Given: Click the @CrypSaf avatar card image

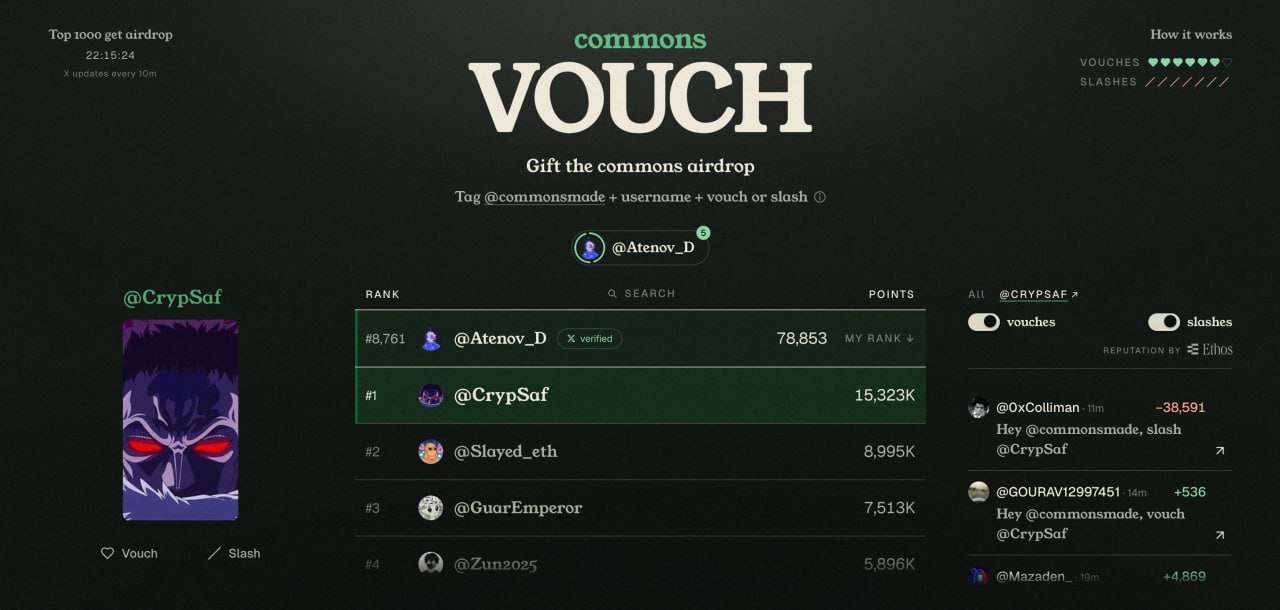Looking at the screenshot, I should click(x=181, y=420).
